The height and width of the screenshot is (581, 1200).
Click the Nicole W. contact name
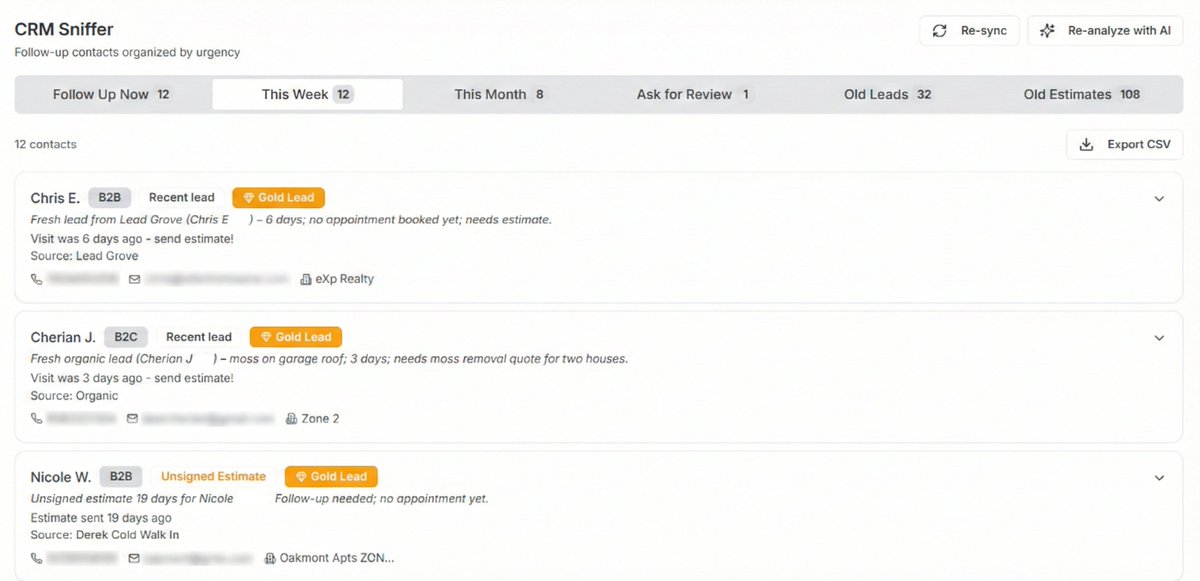[61, 477]
